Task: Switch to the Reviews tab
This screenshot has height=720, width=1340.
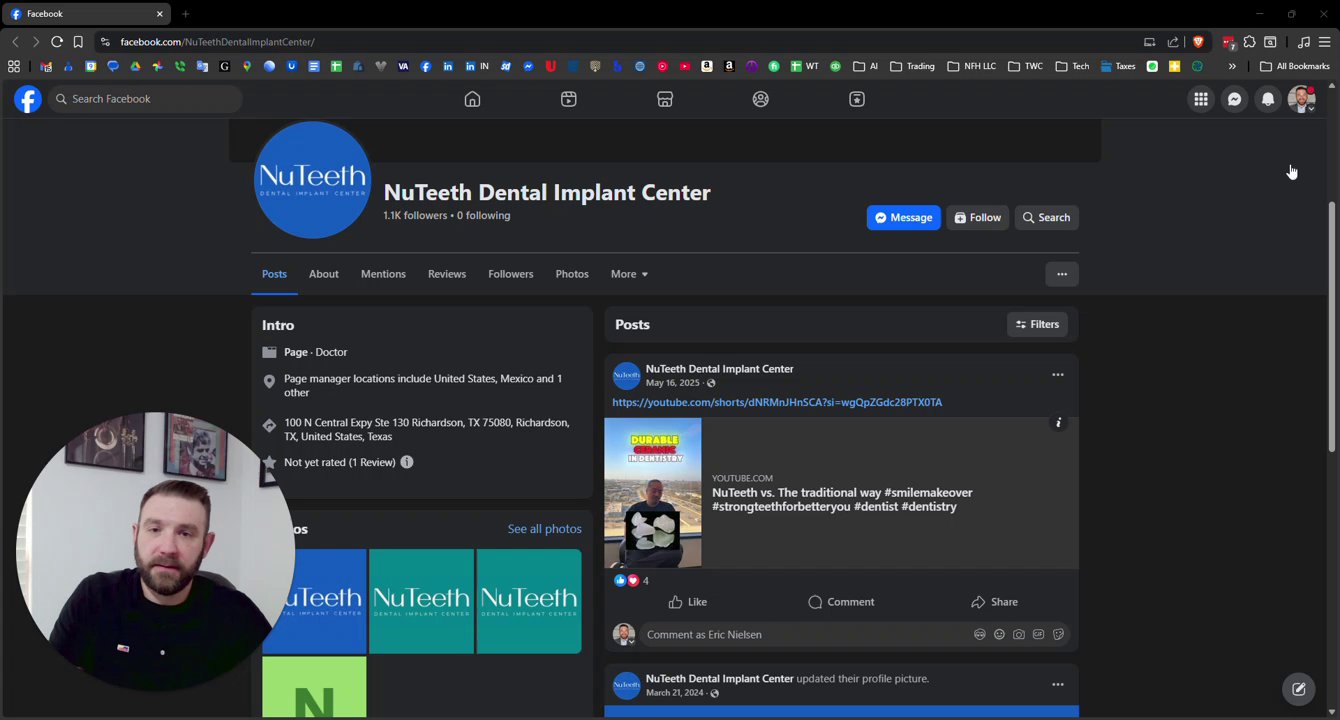Action: point(447,274)
